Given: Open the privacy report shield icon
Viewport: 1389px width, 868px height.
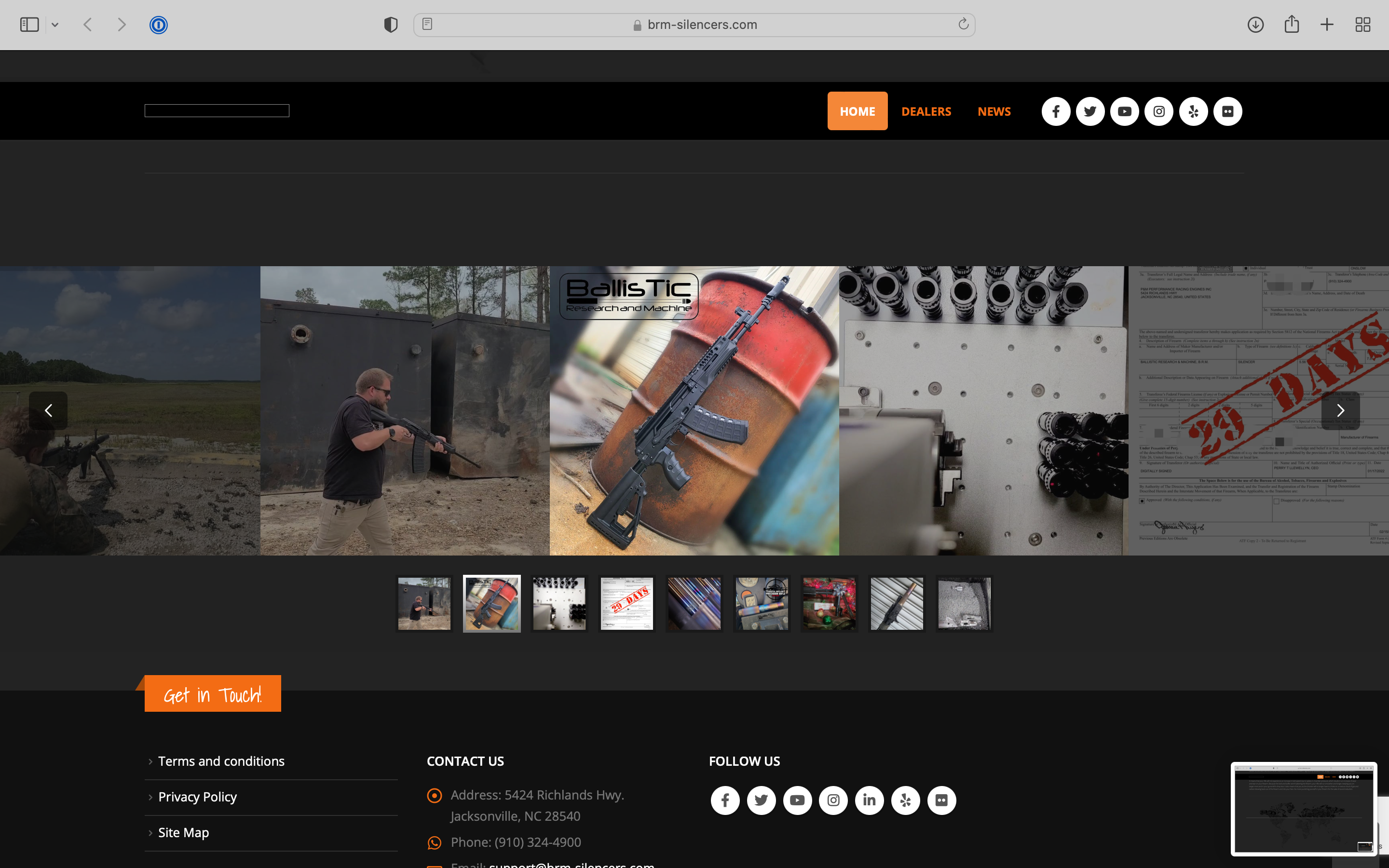Looking at the screenshot, I should coord(391,25).
